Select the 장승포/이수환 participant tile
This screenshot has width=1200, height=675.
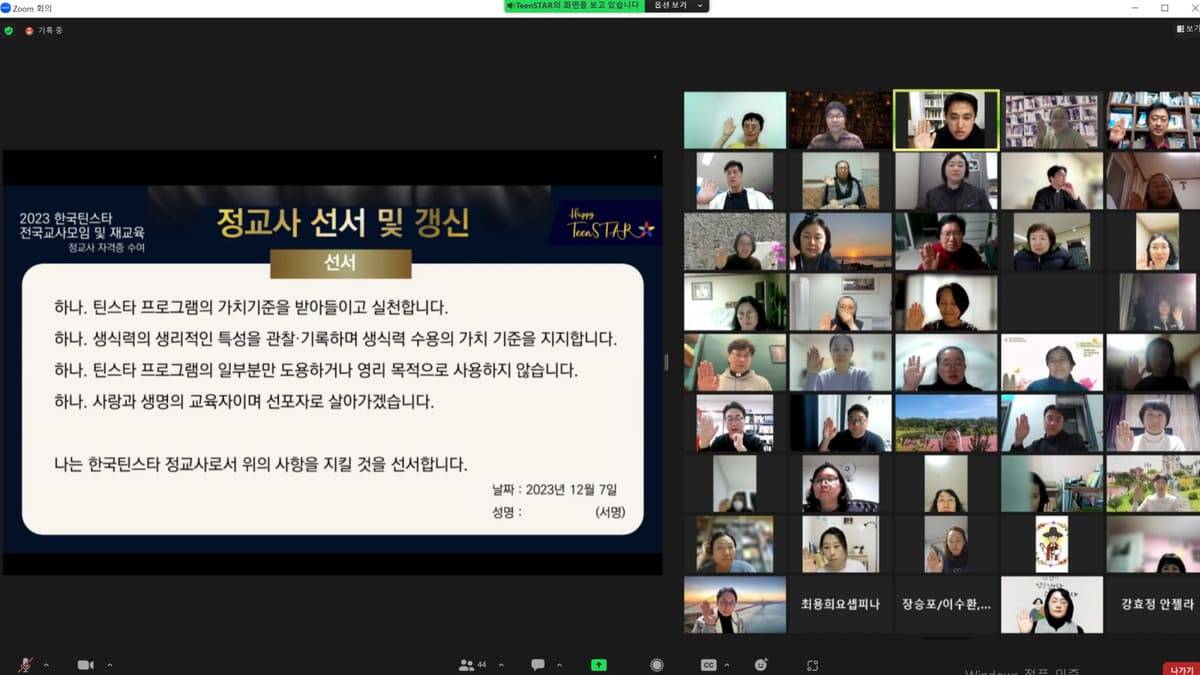click(946, 605)
